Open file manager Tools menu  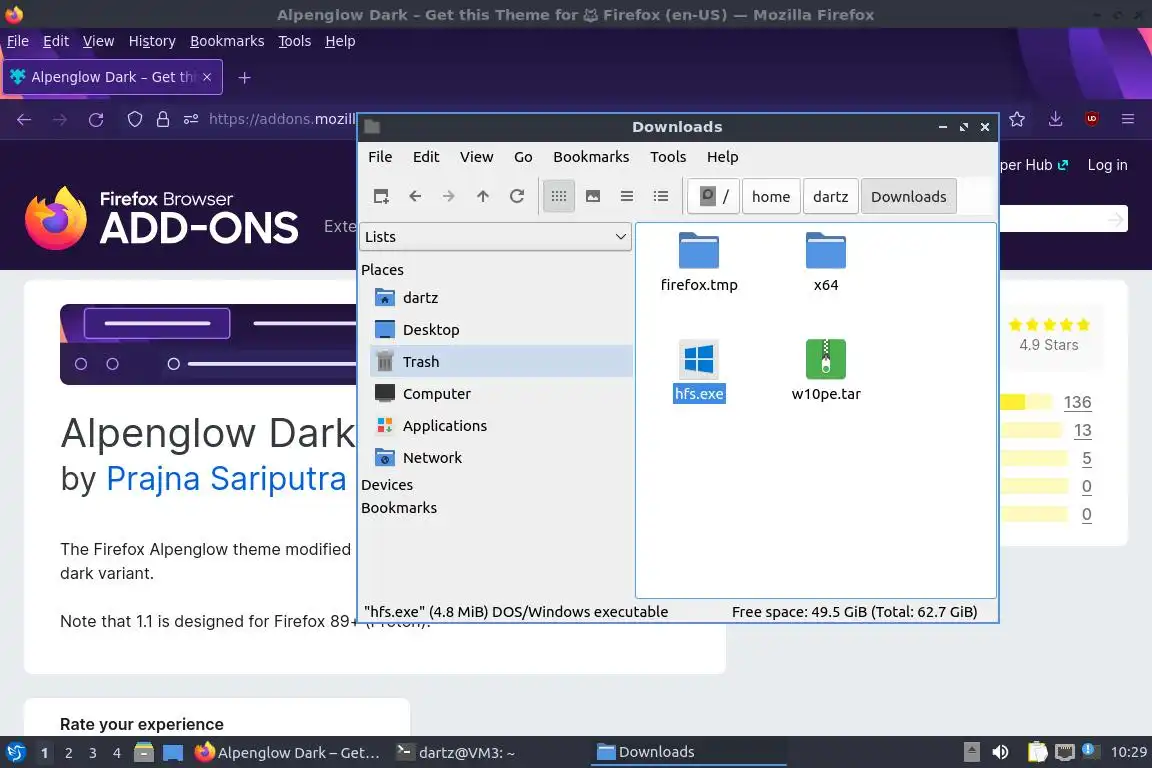[668, 157]
